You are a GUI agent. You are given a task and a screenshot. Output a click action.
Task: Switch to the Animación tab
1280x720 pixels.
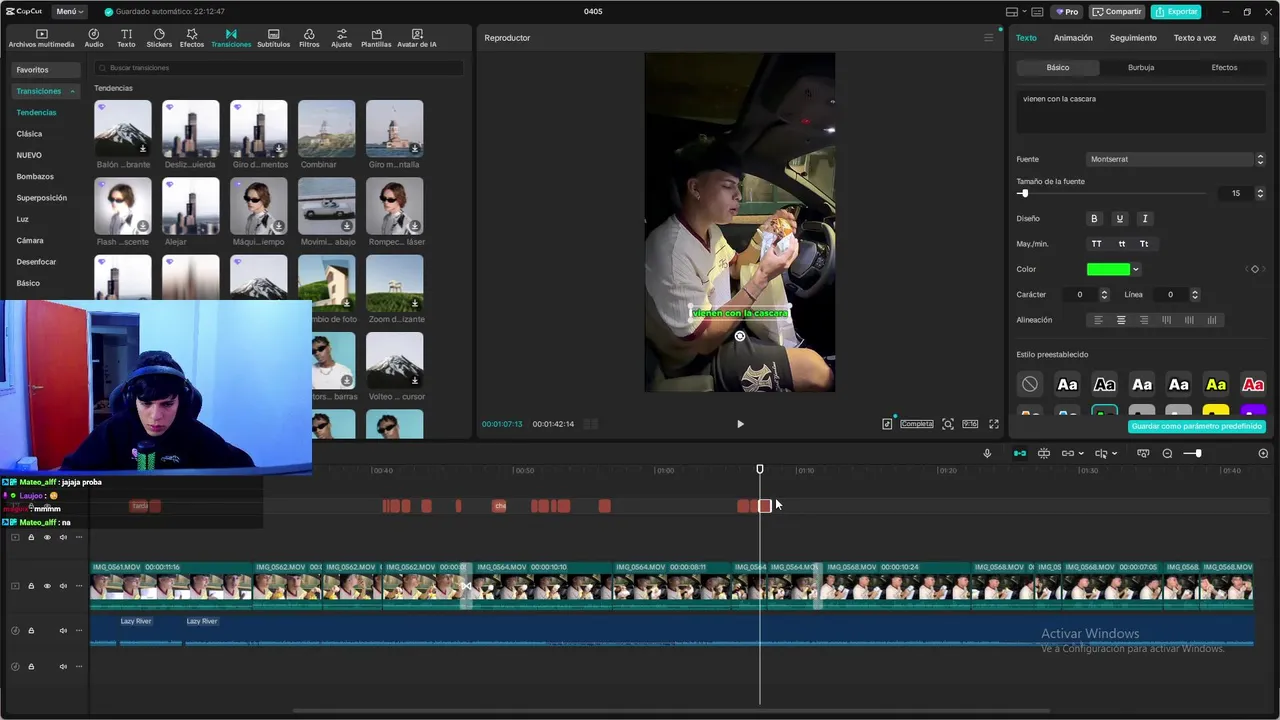[1073, 38]
